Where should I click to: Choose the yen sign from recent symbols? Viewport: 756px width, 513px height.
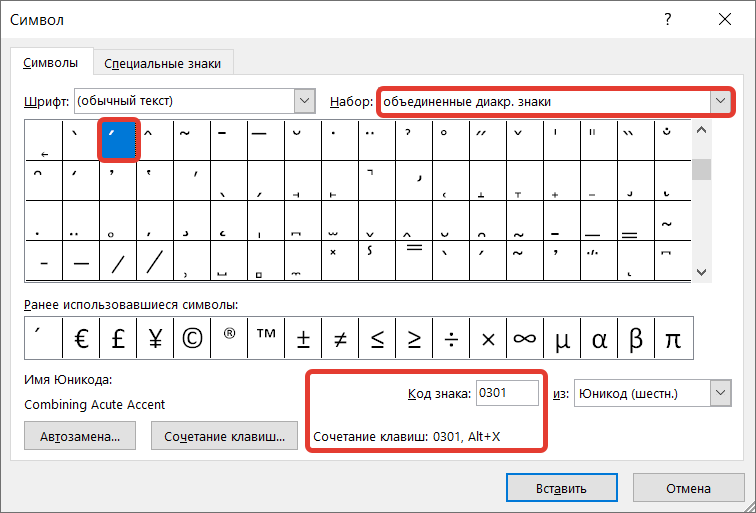coord(155,338)
